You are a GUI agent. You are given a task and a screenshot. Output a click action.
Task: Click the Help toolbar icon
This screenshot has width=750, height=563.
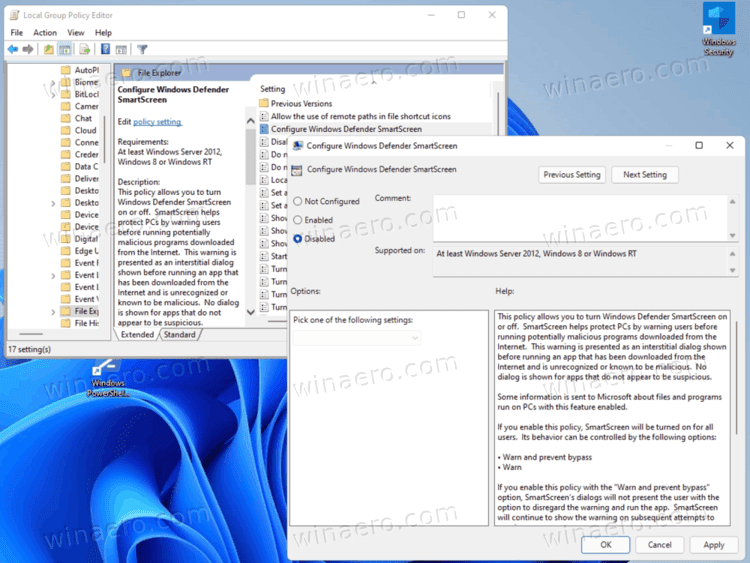pyautogui.click(x=105, y=49)
